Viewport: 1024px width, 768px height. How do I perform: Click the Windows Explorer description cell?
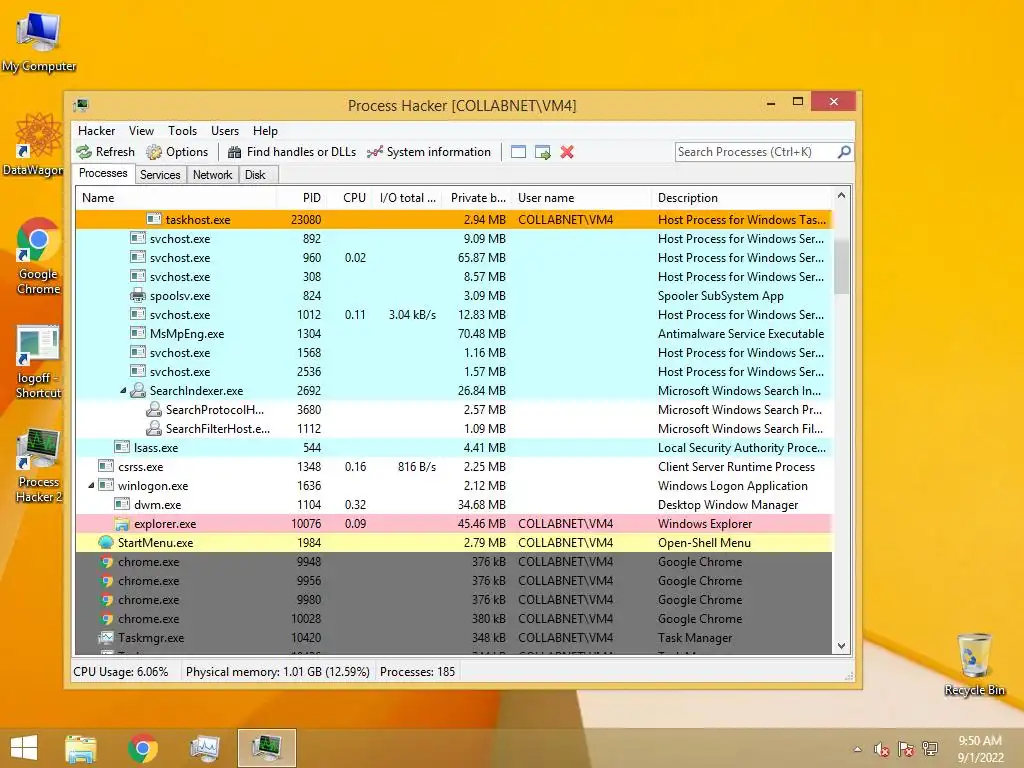pyautogui.click(x=705, y=524)
